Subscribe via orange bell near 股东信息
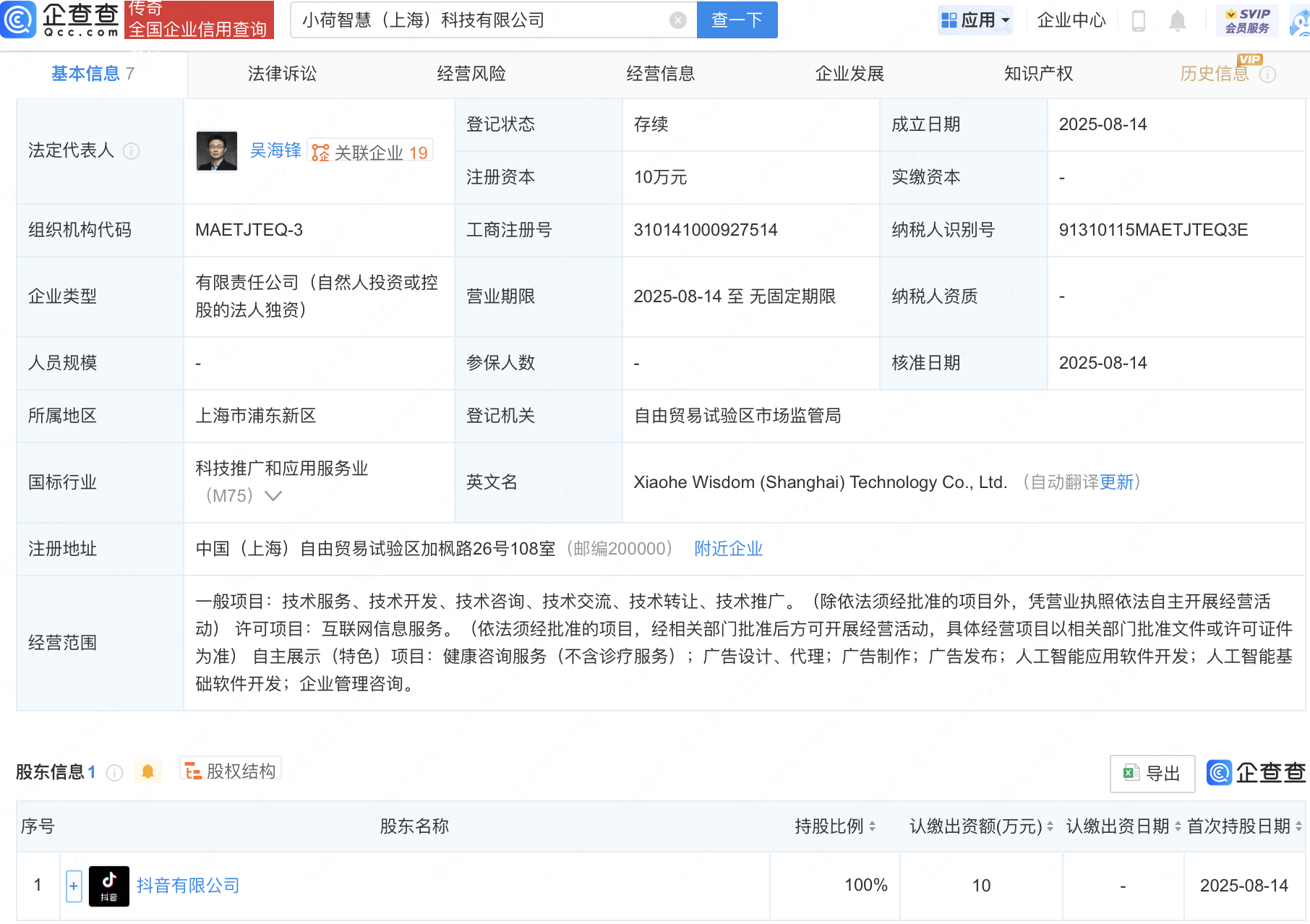This screenshot has height=924, width=1310. tap(148, 771)
